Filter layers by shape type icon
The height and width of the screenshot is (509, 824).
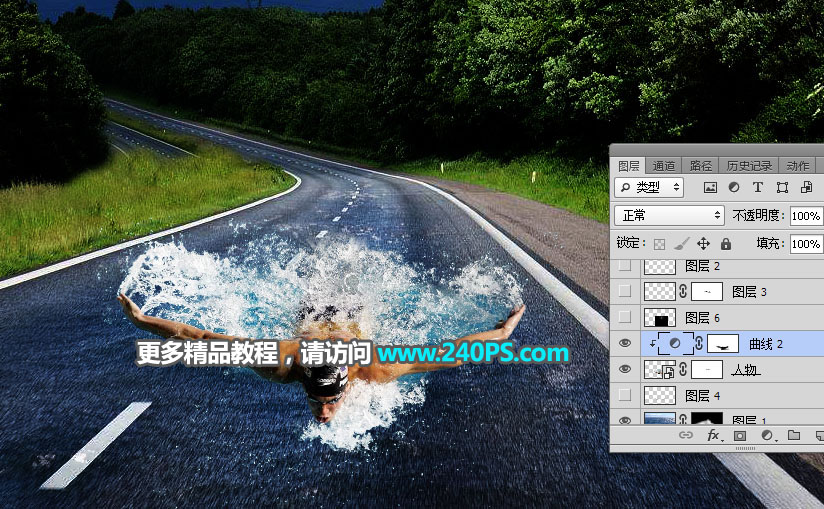782,187
